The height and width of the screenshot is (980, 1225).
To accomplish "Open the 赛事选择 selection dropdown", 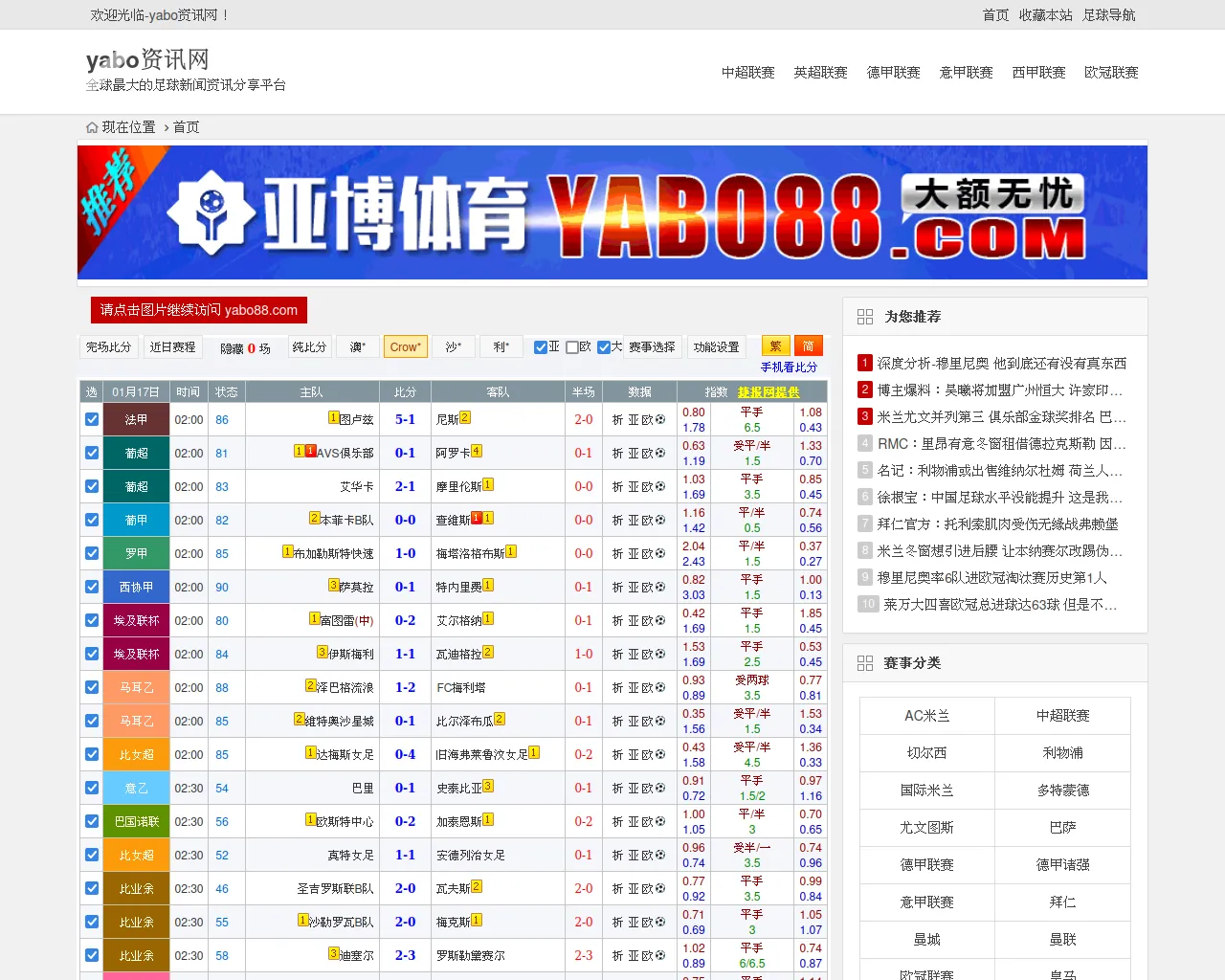I will 653,346.
